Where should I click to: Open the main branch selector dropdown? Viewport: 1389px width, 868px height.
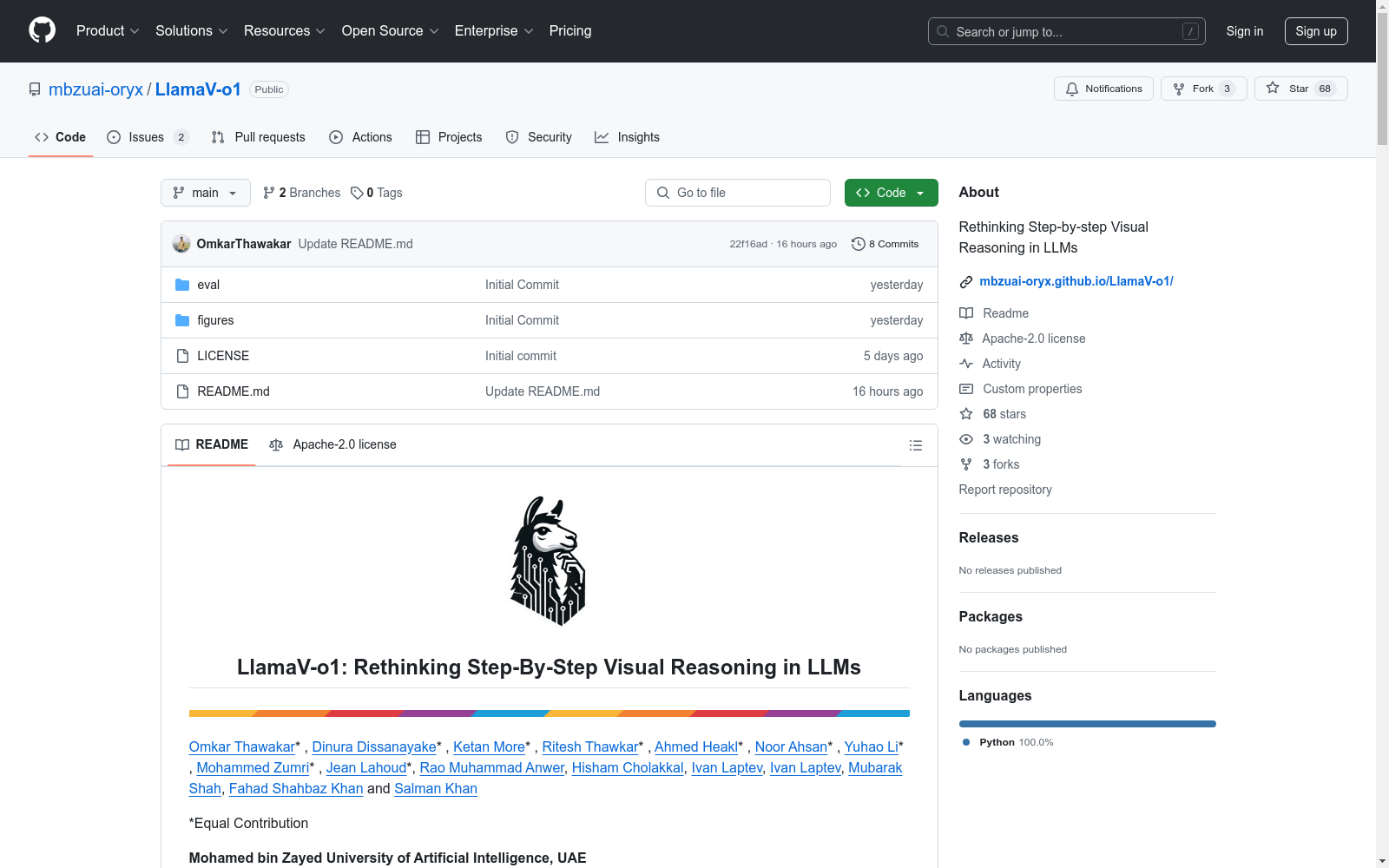coord(206,193)
